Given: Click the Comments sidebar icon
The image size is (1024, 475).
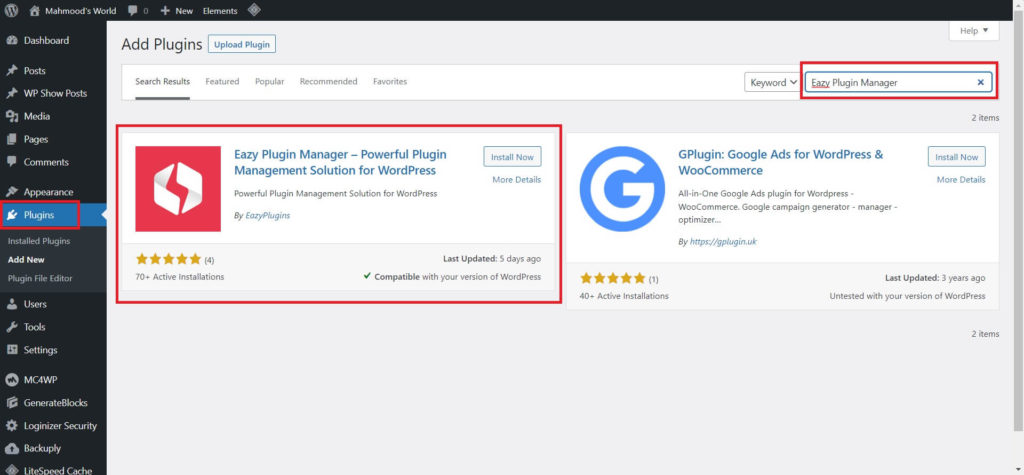Looking at the screenshot, I should click(12, 162).
